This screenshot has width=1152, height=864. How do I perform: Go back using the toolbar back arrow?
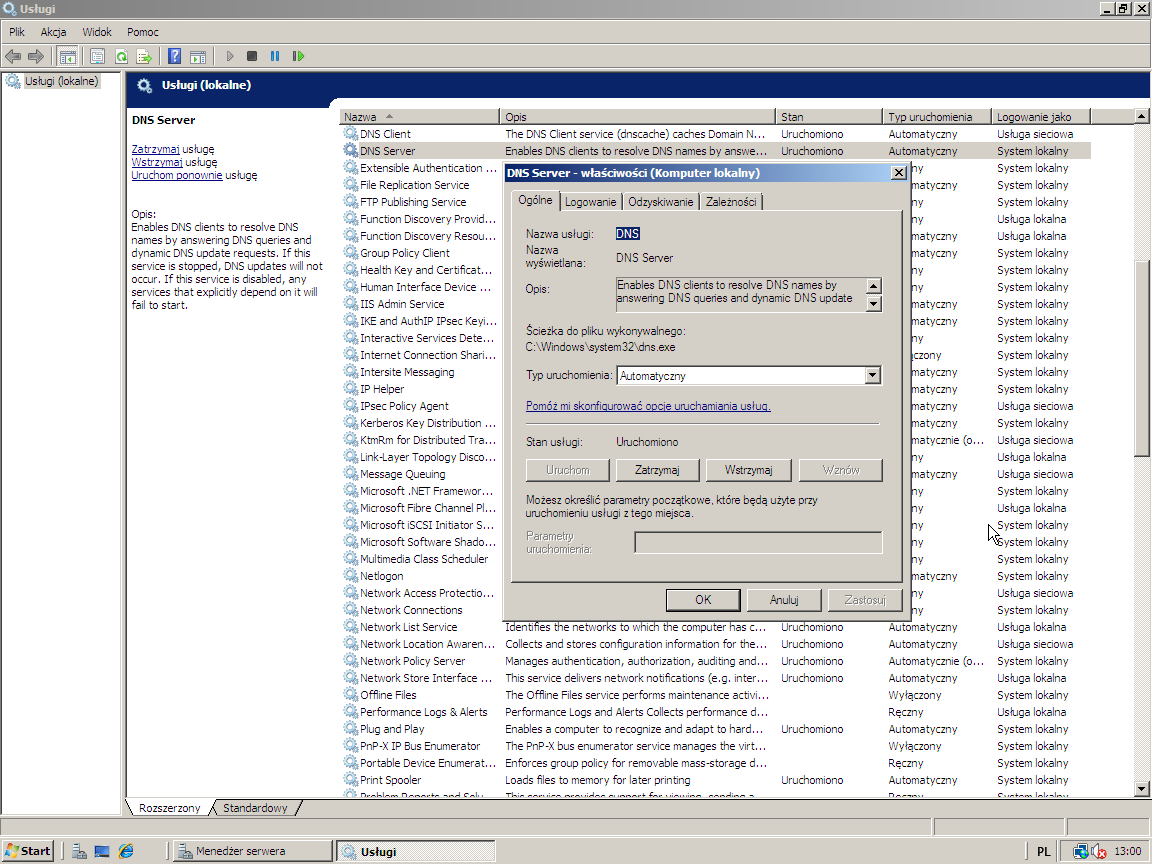(13, 56)
